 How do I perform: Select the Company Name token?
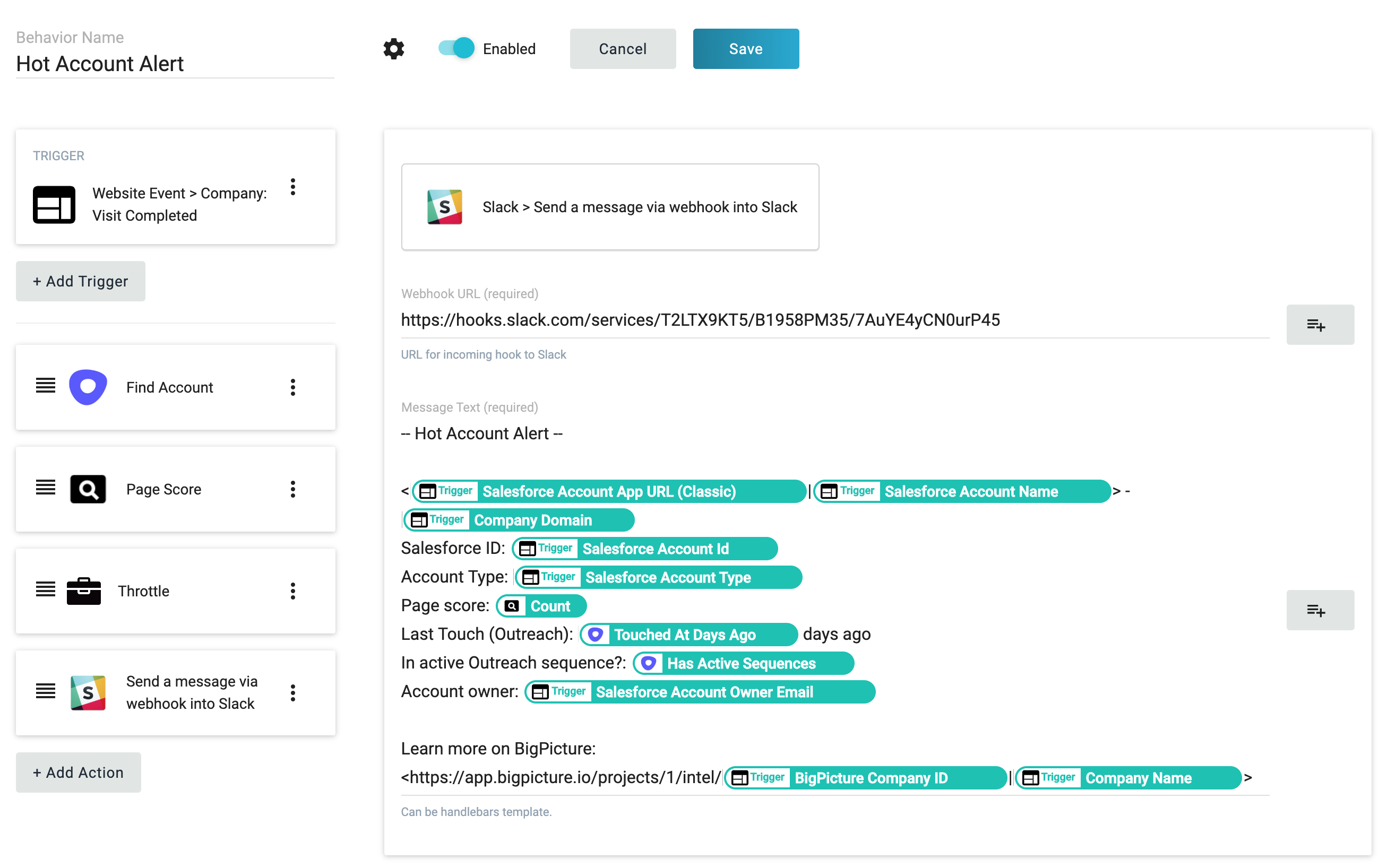(x=1128, y=778)
